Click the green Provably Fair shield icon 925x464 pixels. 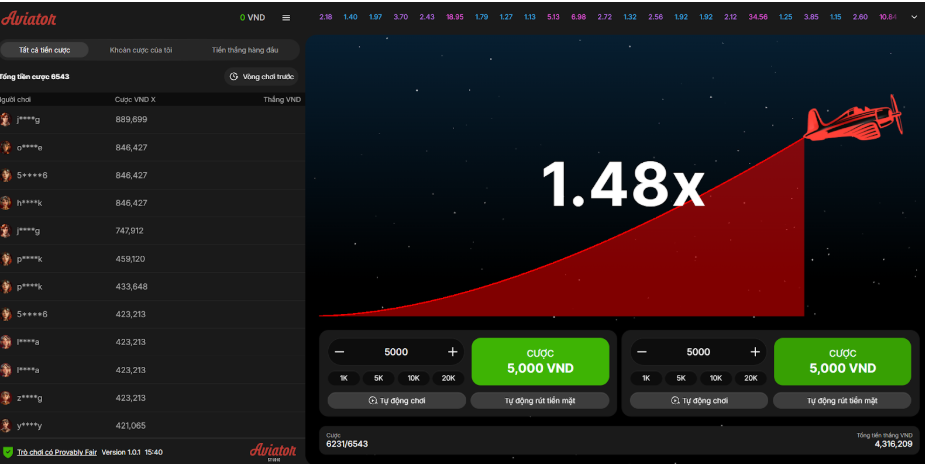pyautogui.click(x=8, y=452)
